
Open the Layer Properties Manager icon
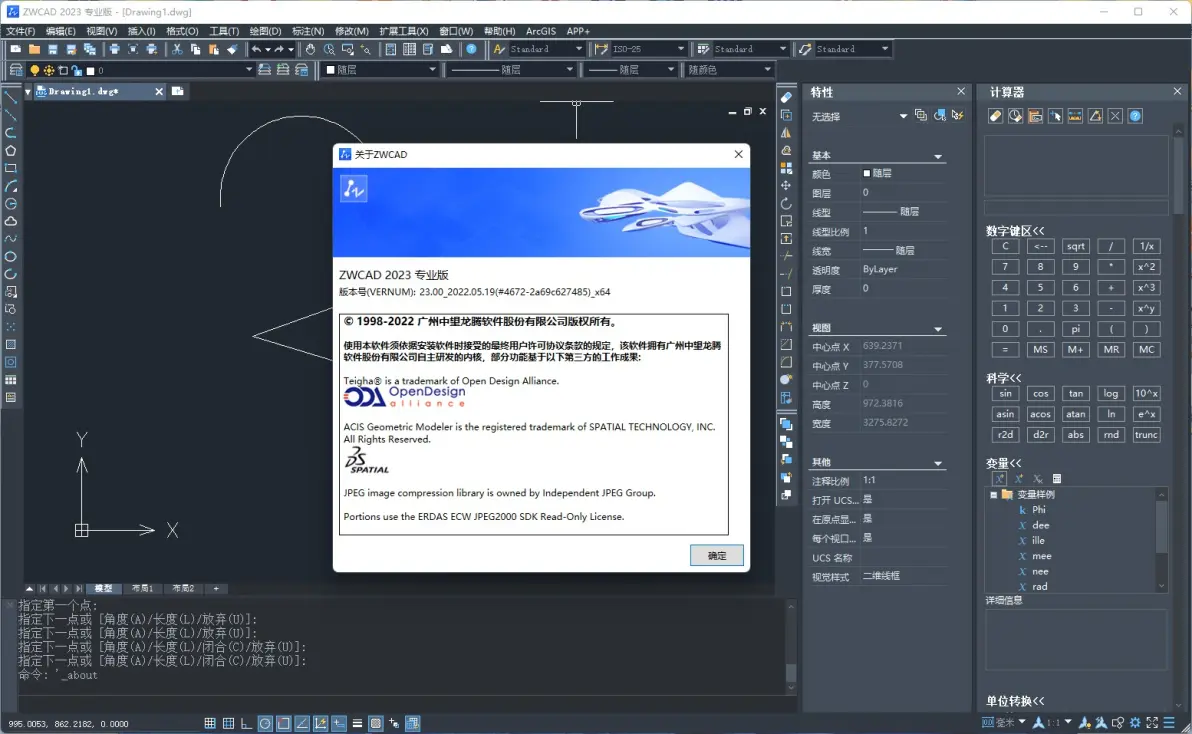pos(15,70)
